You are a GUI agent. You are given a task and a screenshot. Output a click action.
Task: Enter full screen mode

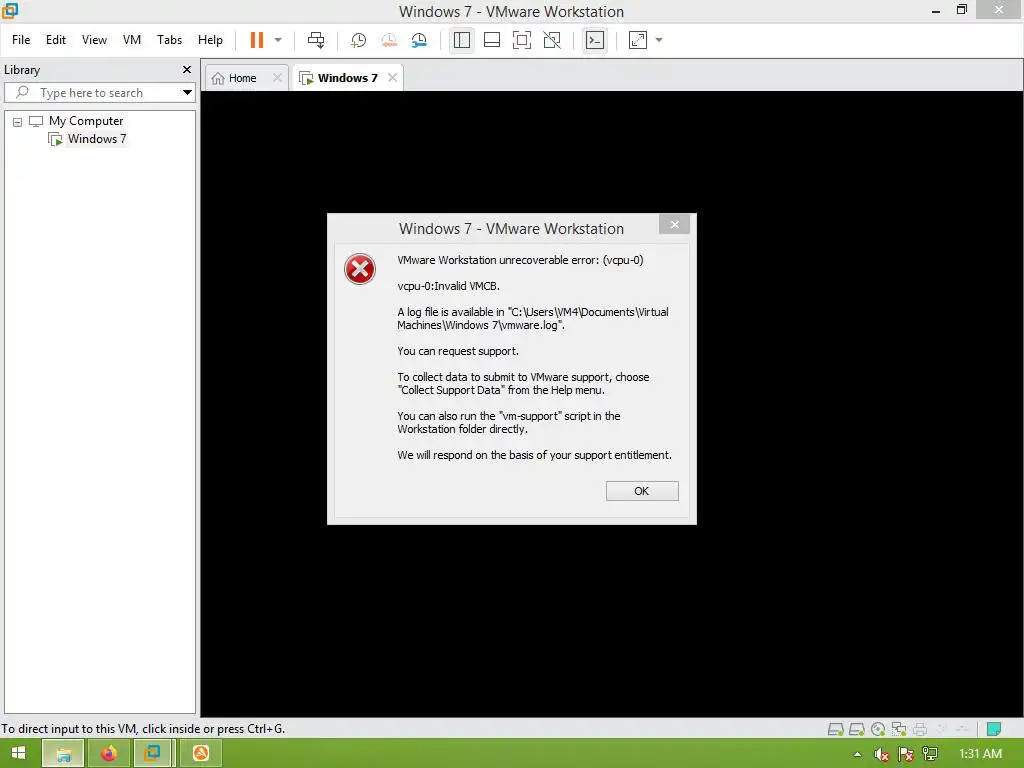(x=522, y=40)
